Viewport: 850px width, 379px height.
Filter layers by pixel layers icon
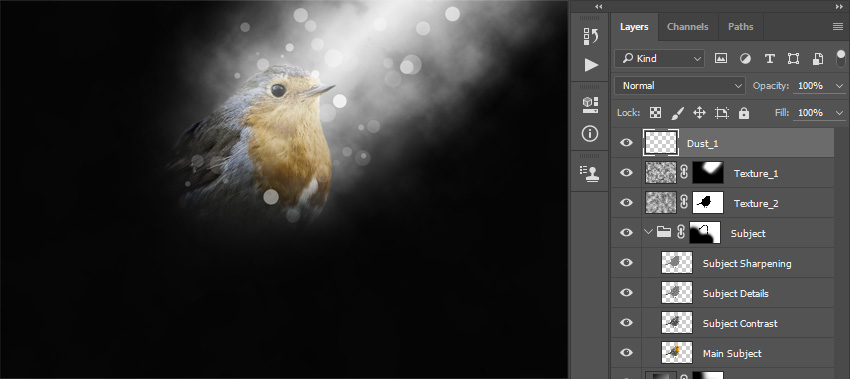(720, 59)
